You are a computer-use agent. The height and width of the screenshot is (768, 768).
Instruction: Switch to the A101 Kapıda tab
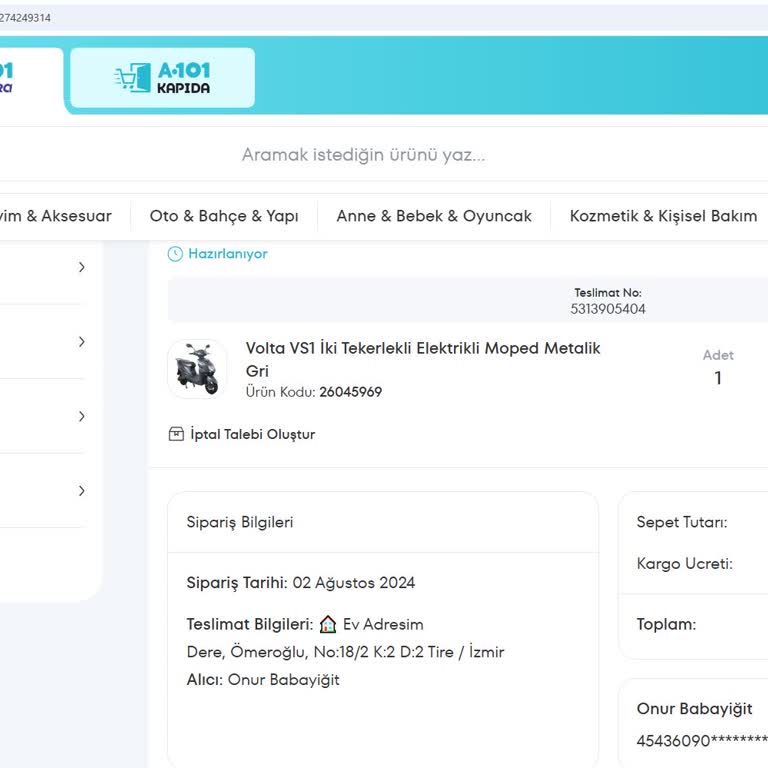pos(162,78)
